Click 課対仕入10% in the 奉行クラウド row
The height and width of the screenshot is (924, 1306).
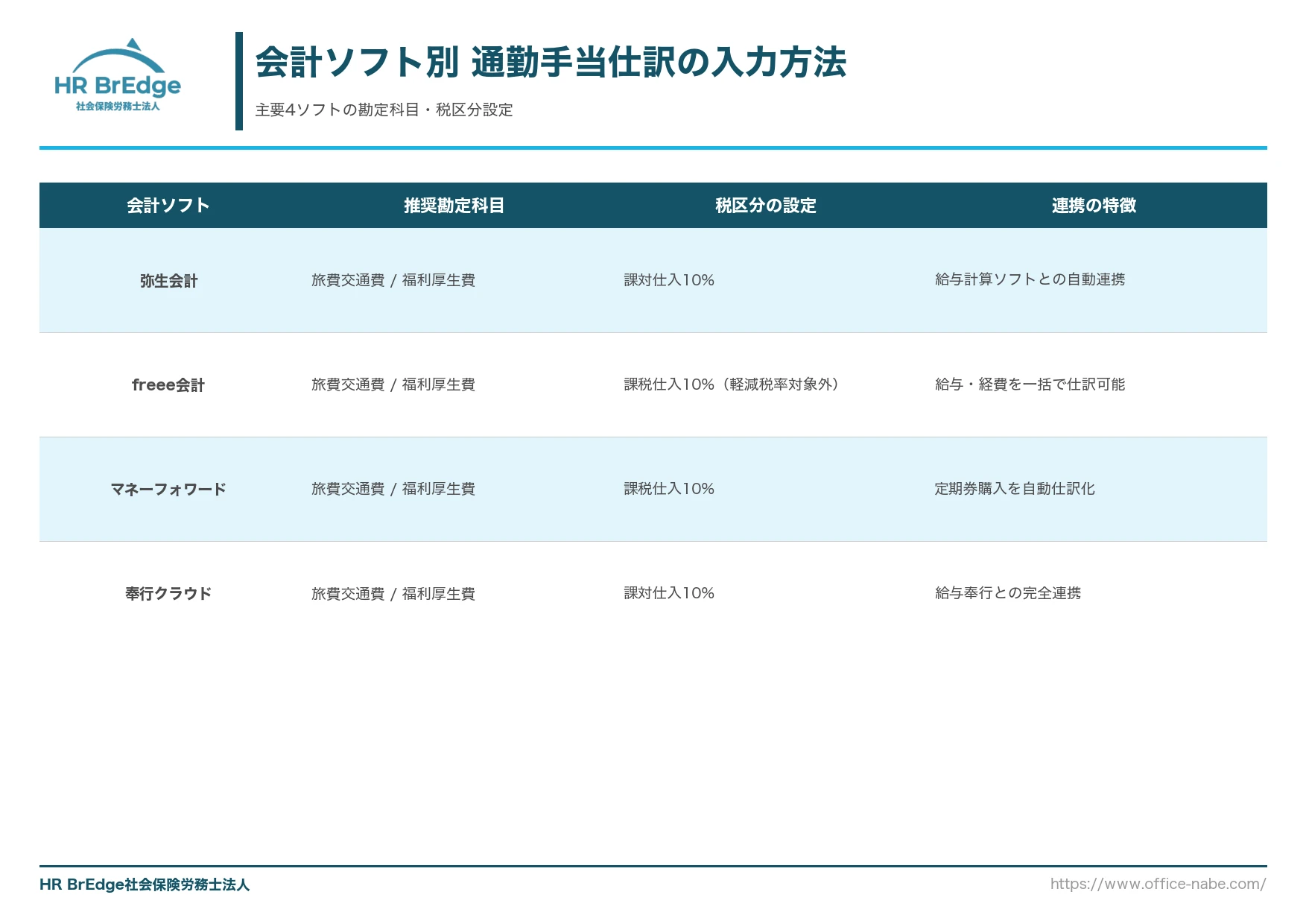click(x=669, y=593)
